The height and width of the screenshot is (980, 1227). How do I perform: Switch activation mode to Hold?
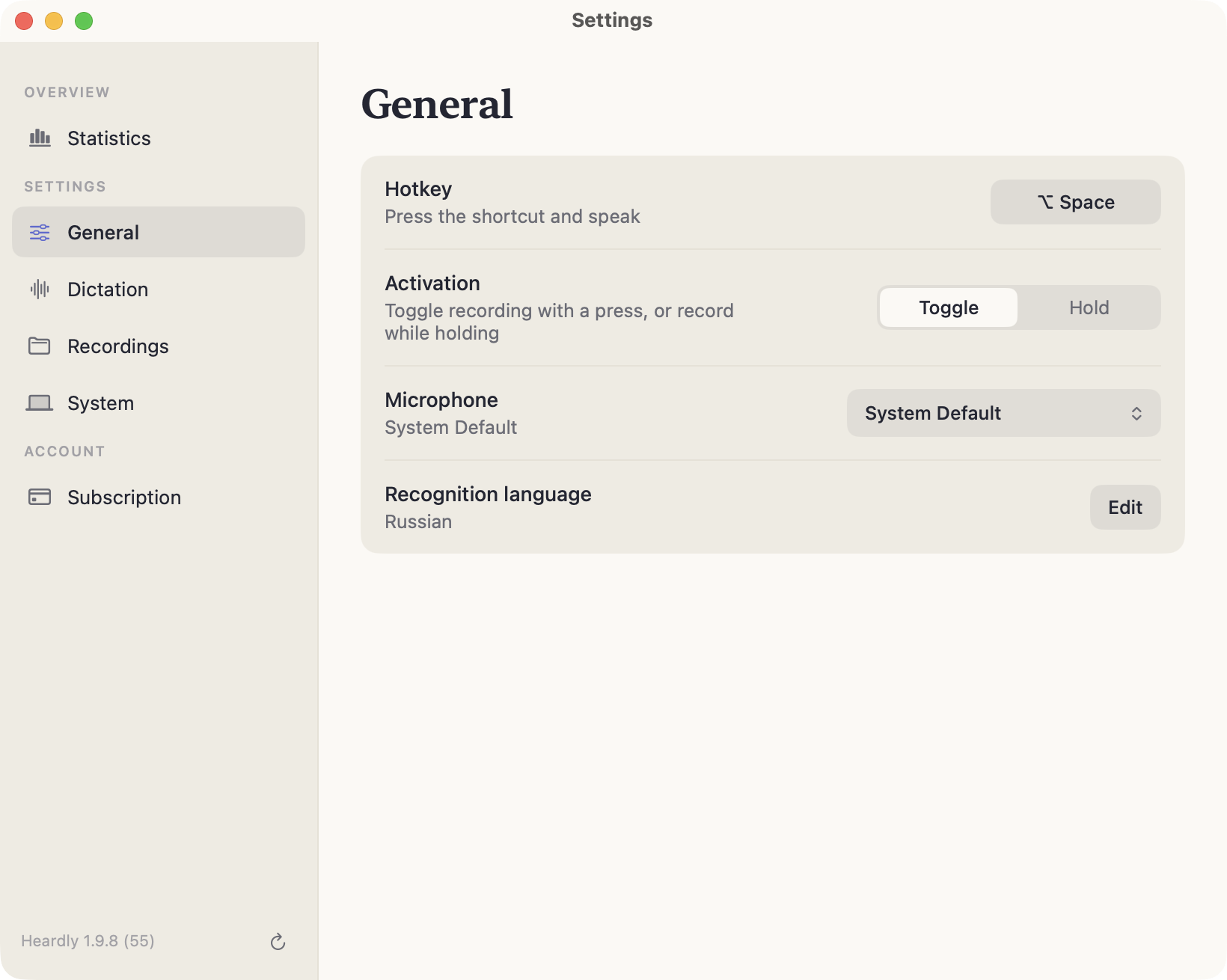tap(1089, 307)
